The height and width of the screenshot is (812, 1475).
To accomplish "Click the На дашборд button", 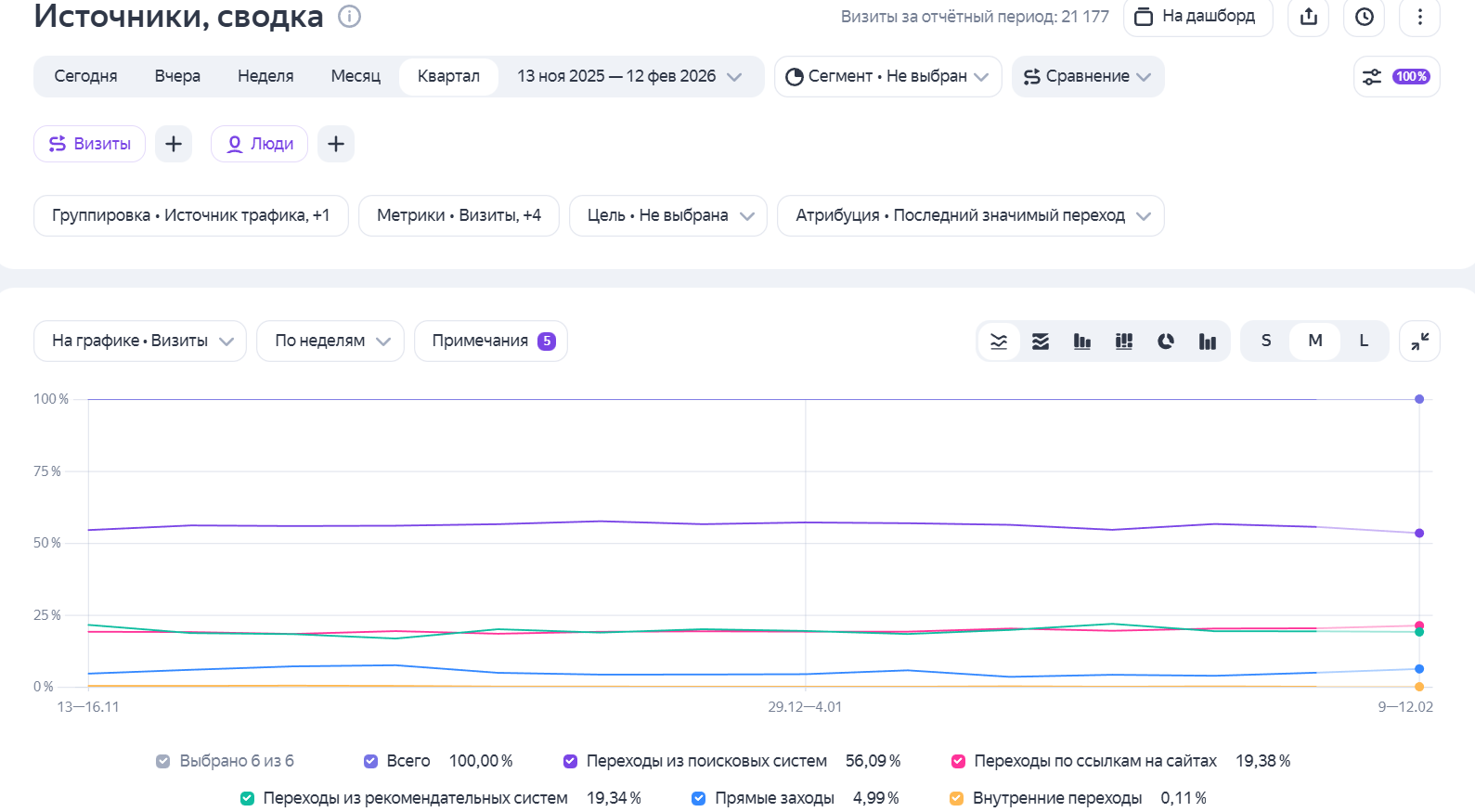I will click(1197, 17).
